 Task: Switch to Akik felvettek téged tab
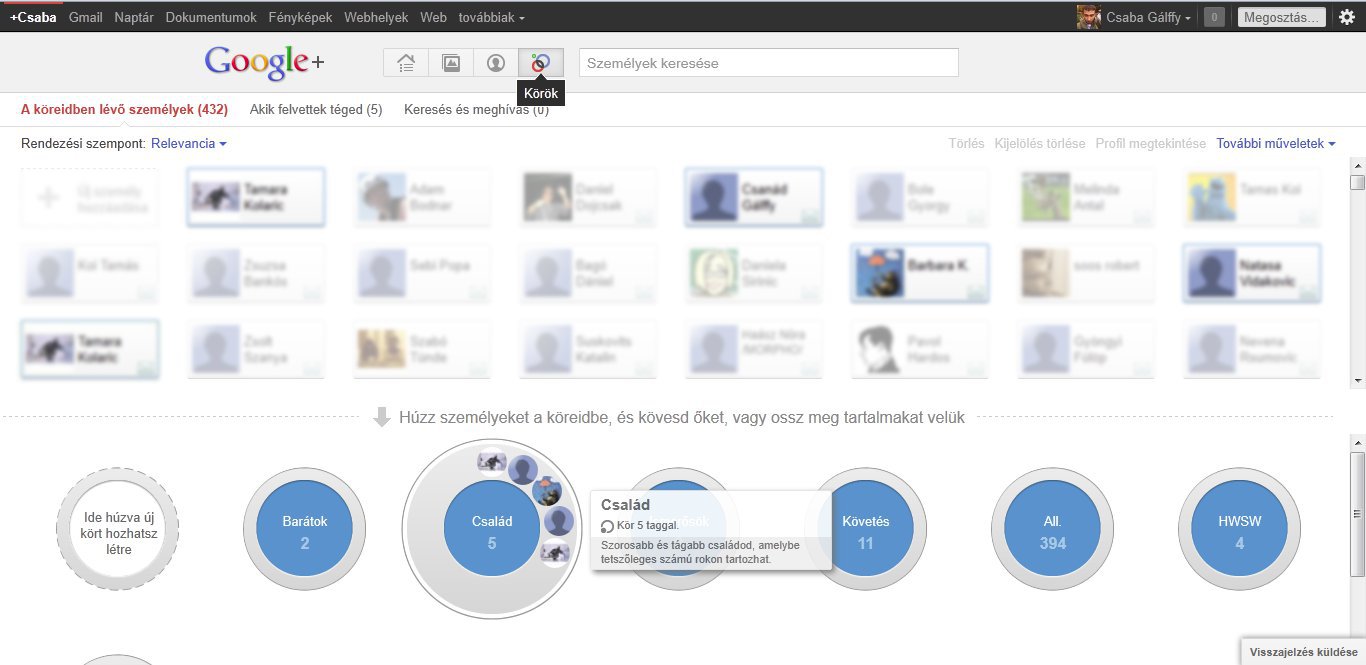(x=316, y=109)
